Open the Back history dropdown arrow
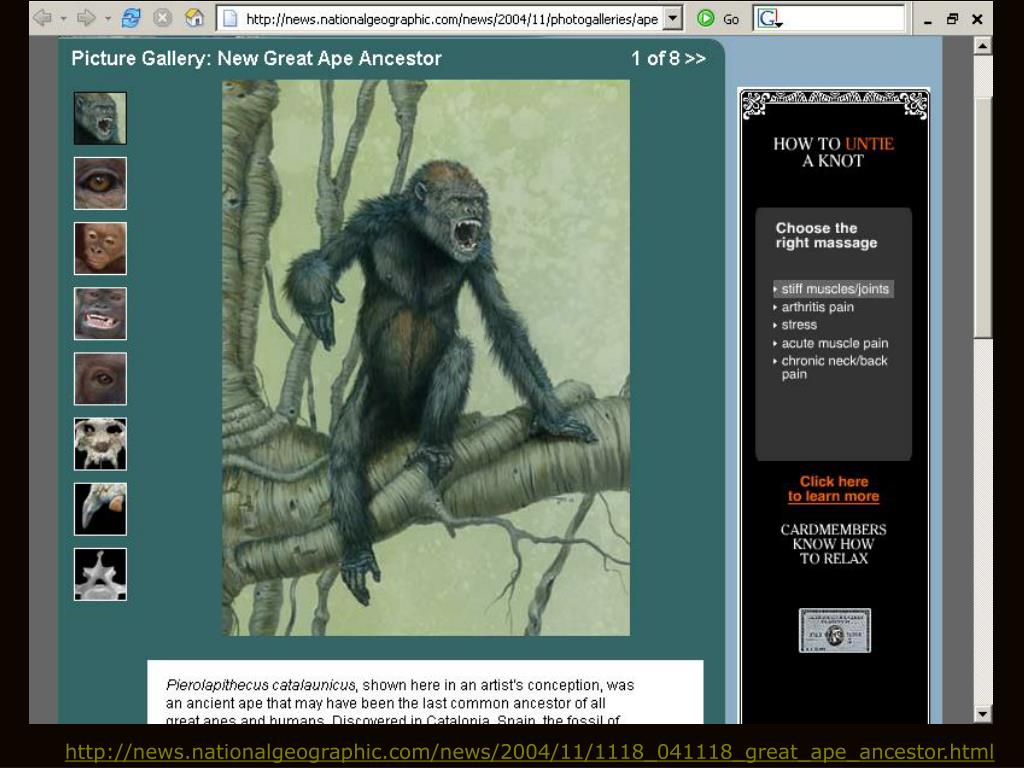 63,19
